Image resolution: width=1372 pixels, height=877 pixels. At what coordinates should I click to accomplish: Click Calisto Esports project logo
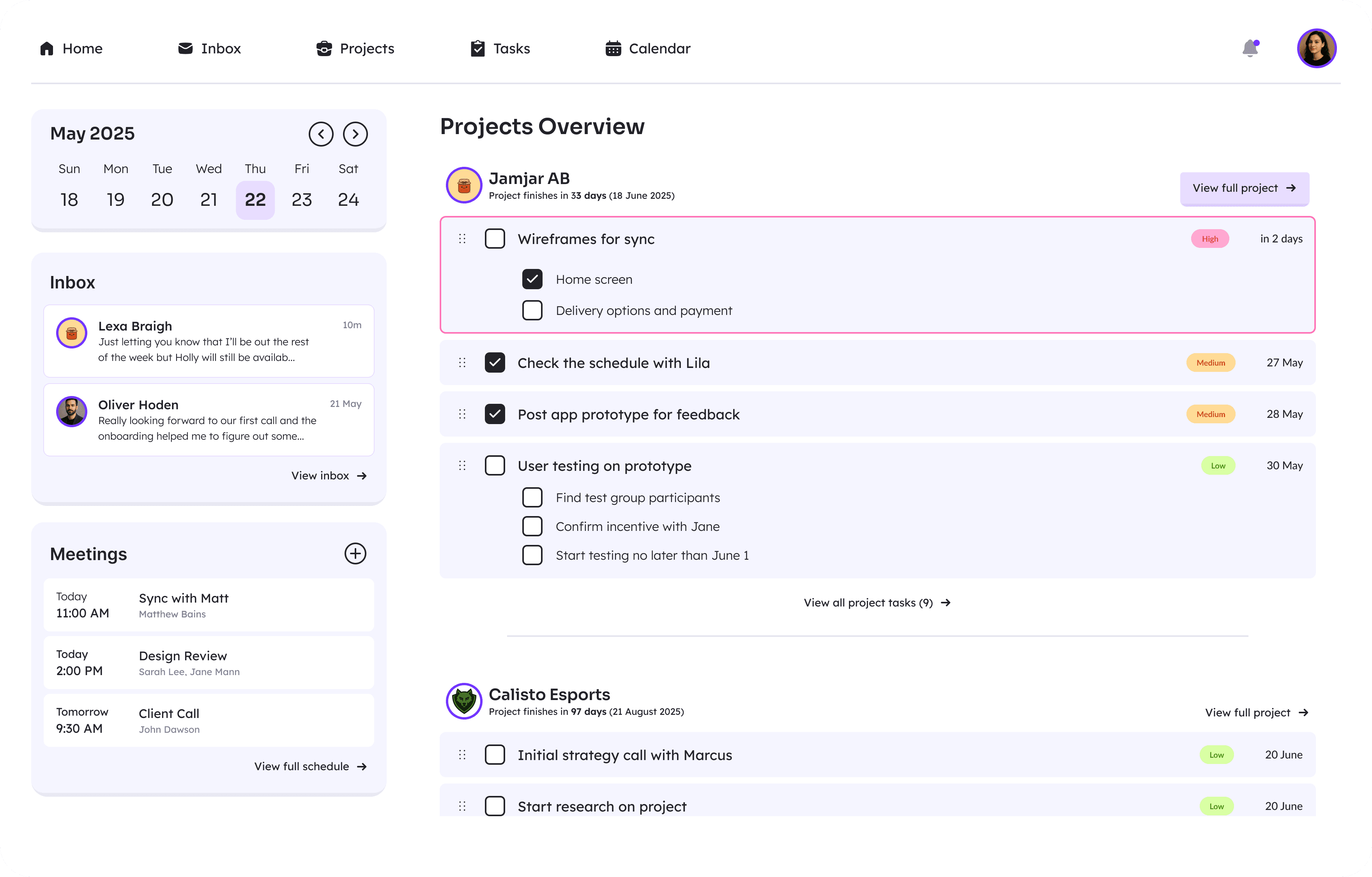(464, 702)
